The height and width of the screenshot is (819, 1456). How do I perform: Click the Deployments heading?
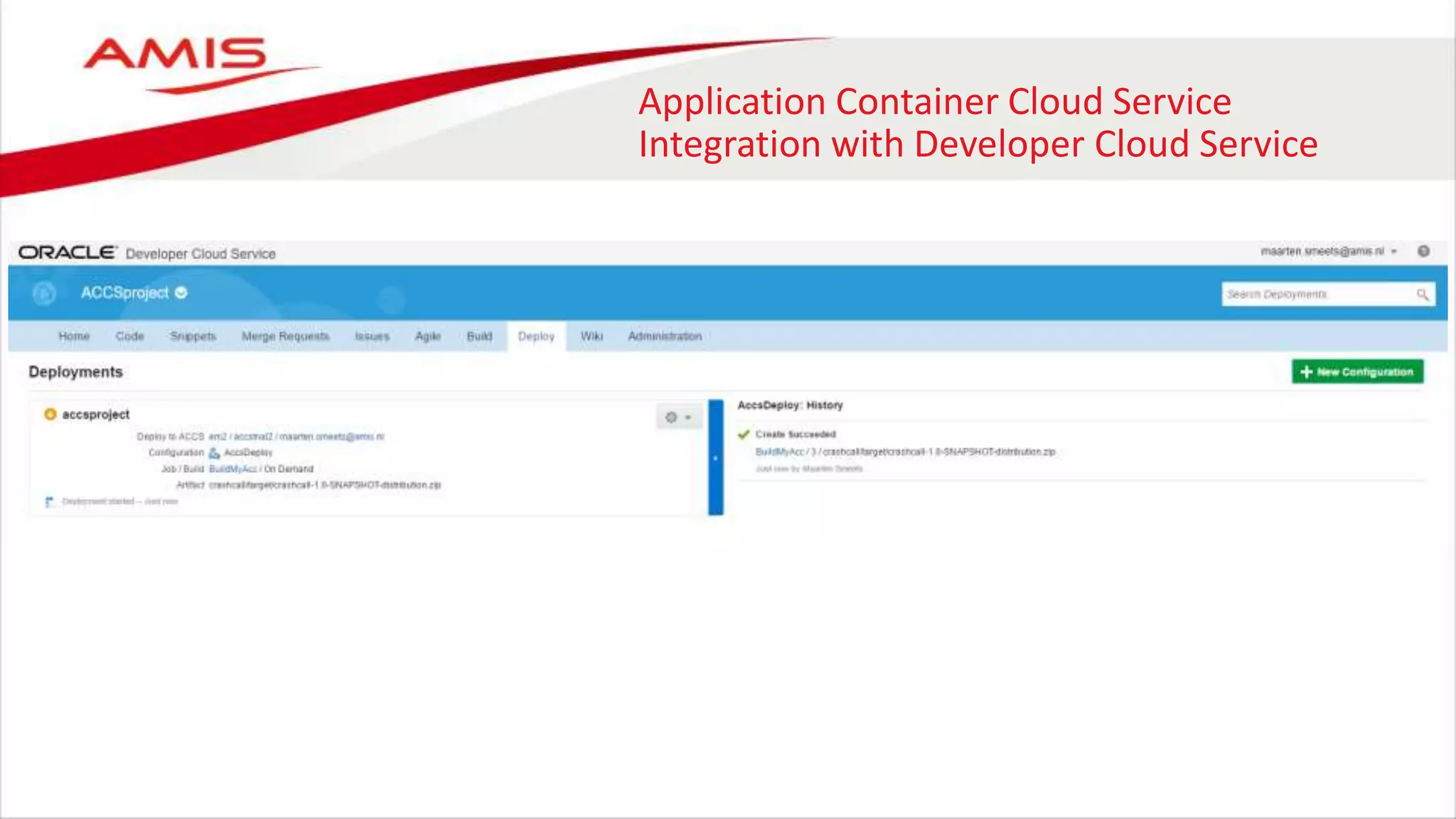click(75, 372)
